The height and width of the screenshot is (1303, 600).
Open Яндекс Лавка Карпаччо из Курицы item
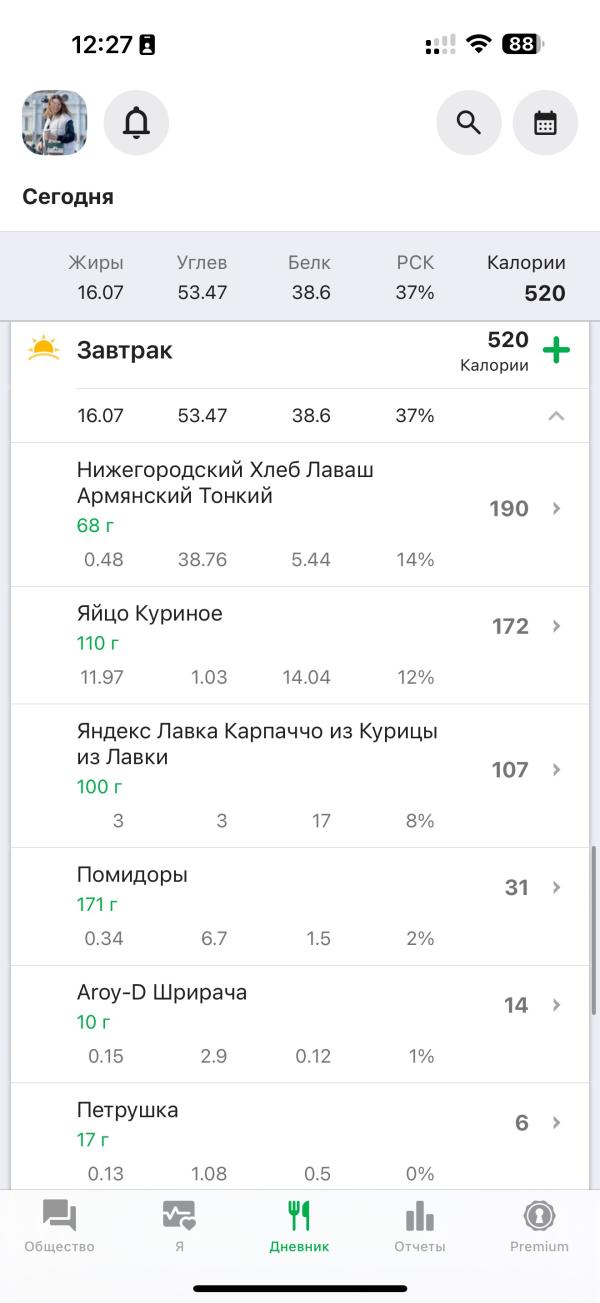point(258,745)
